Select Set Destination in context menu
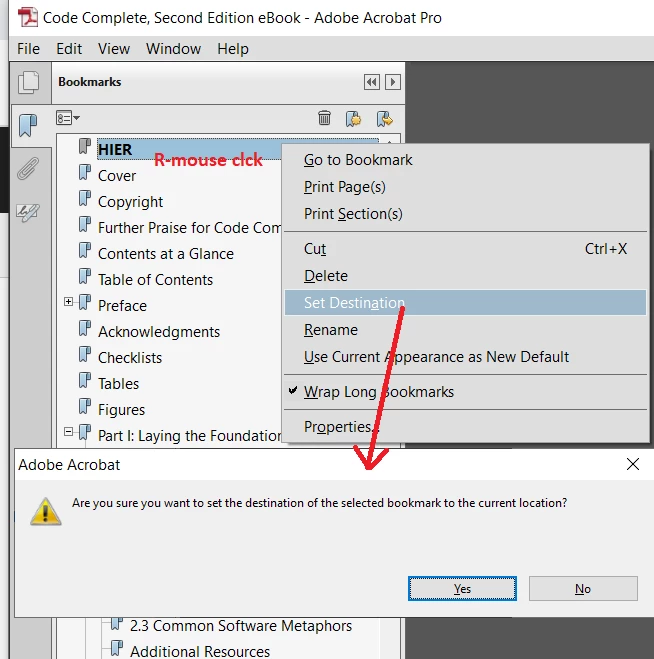This screenshot has height=659, width=654. [465, 303]
